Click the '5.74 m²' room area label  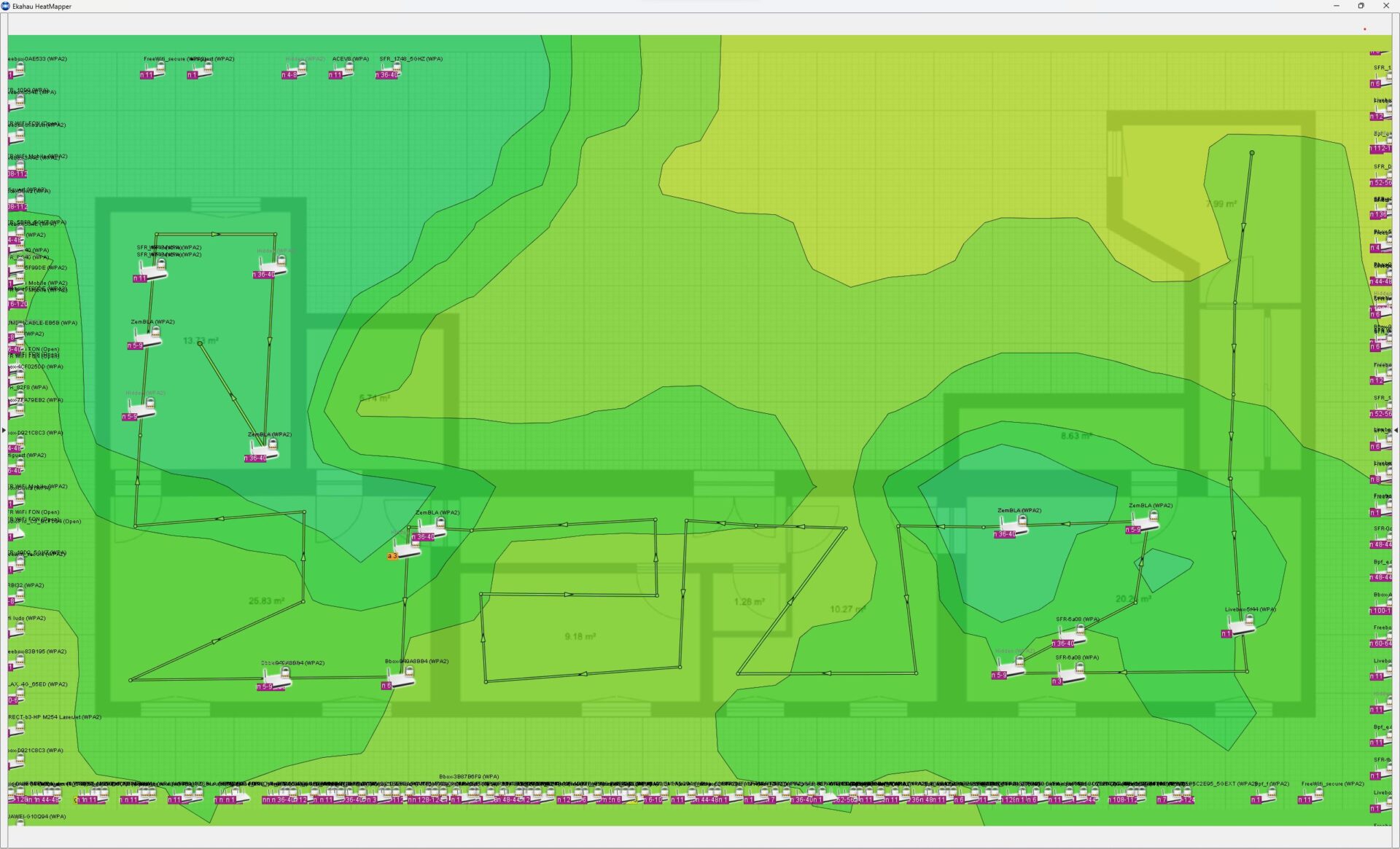pos(374,398)
